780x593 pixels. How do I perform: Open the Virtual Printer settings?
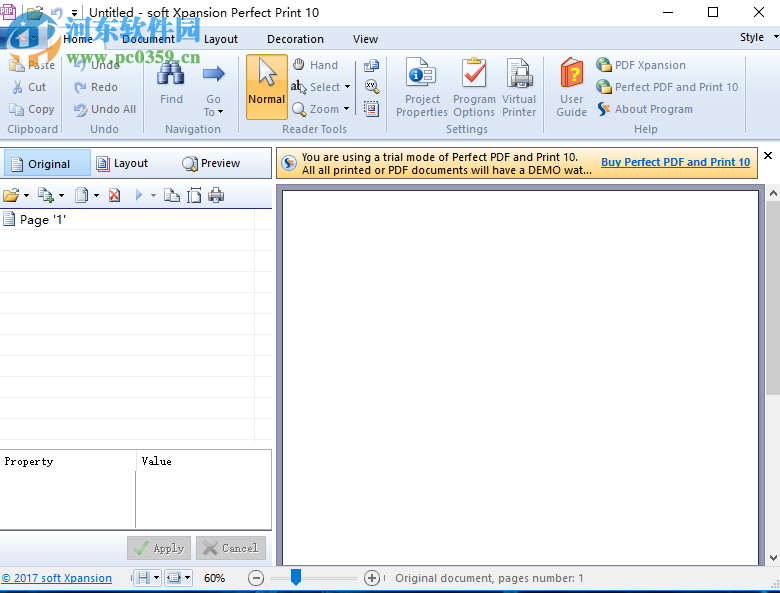[x=519, y=87]
